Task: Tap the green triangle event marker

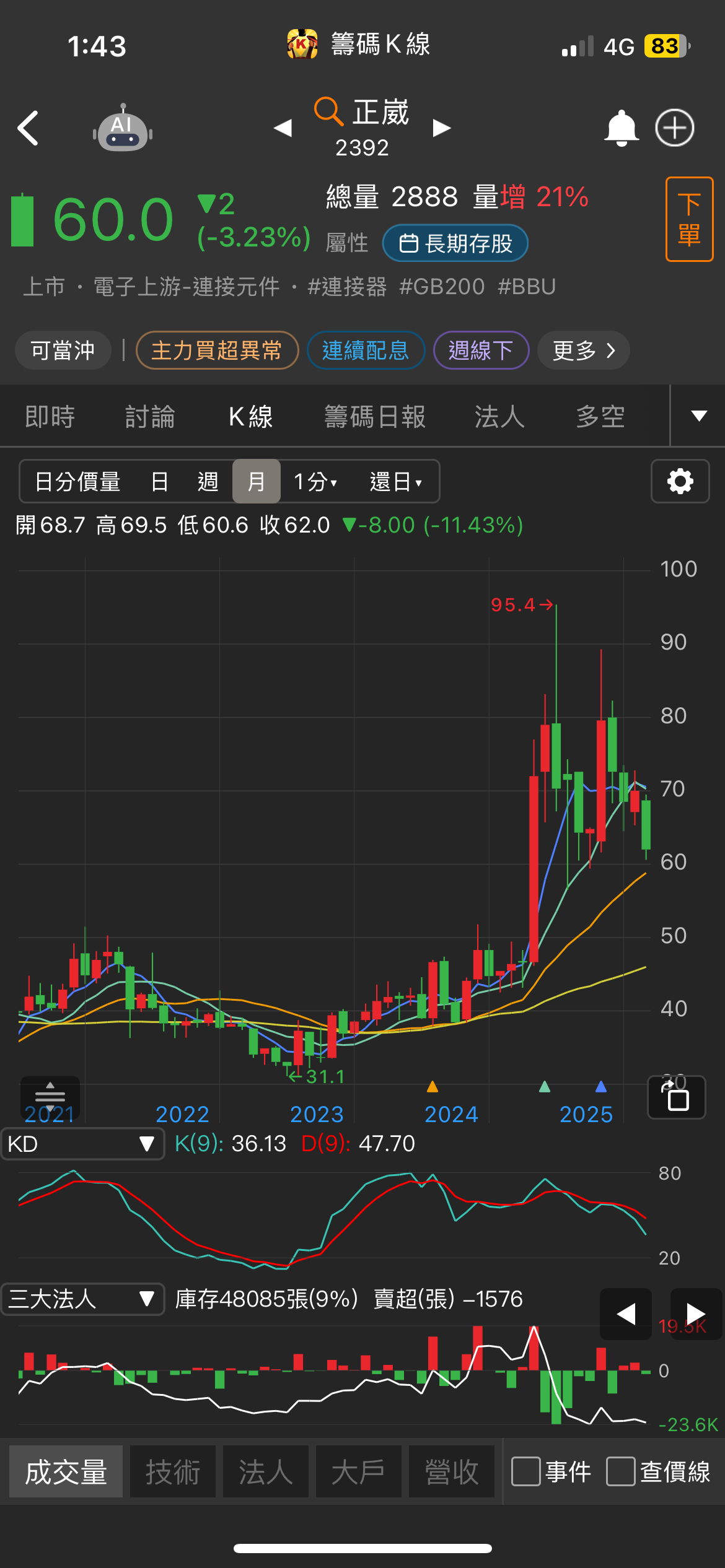Action: pos(545,1086)
